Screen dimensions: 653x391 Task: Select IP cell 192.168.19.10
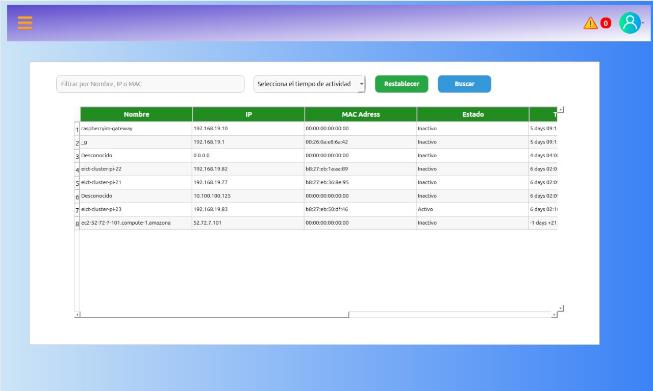(248, 129)
